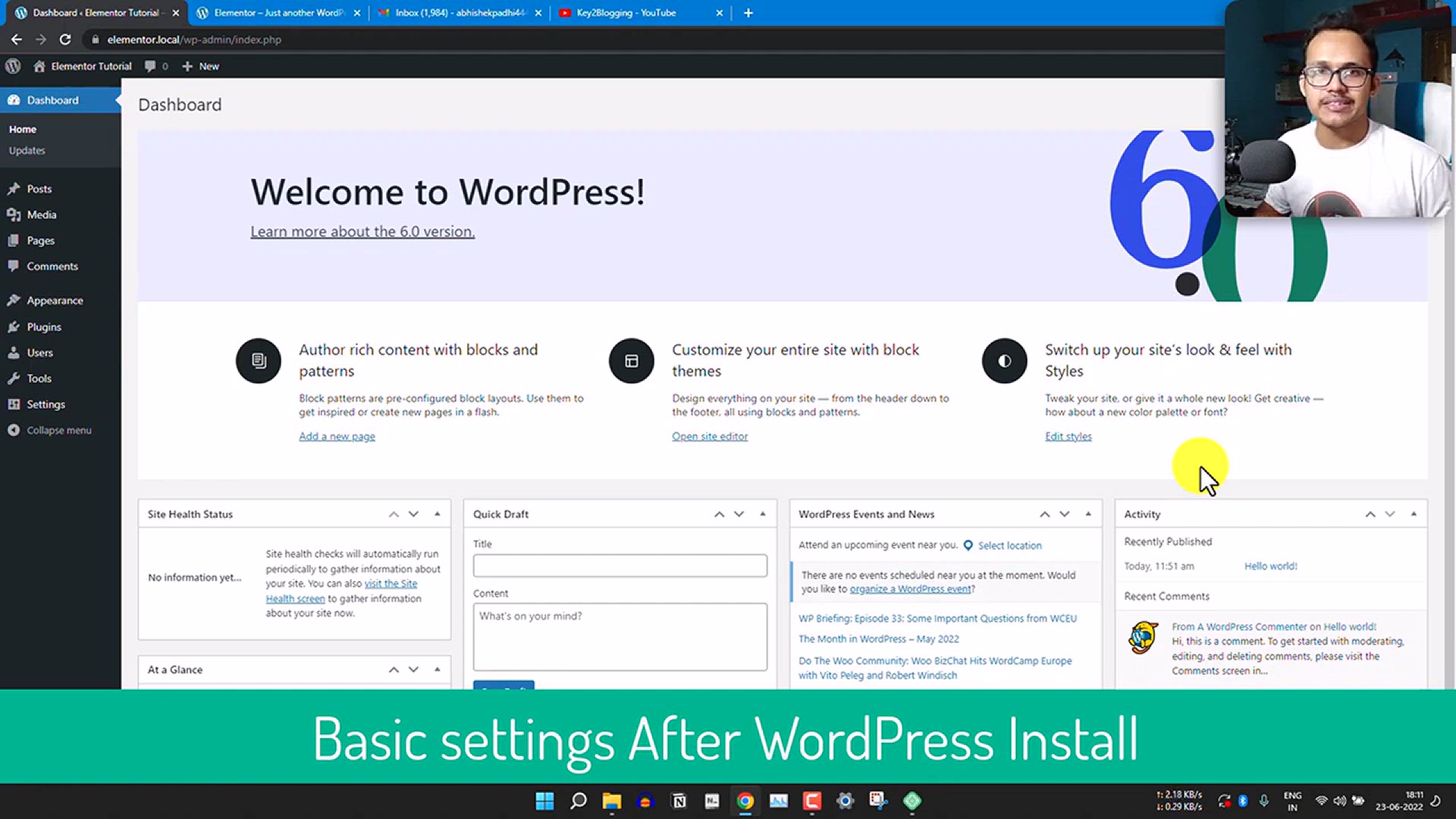Click the Chrome icon in the taskbar
Image resolution: width=1456 pixels, height=819 pixels.
coord(745,801)
